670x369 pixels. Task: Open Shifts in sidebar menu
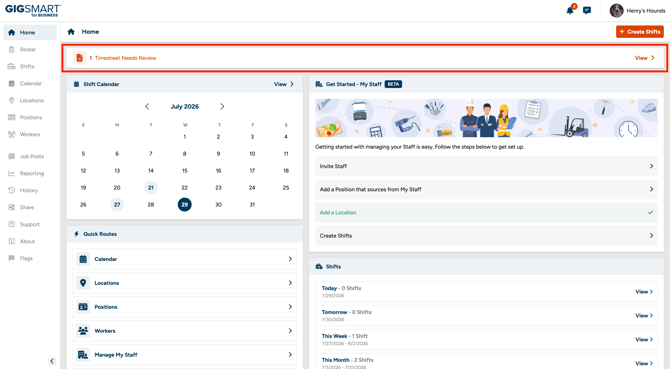[30, 67]
